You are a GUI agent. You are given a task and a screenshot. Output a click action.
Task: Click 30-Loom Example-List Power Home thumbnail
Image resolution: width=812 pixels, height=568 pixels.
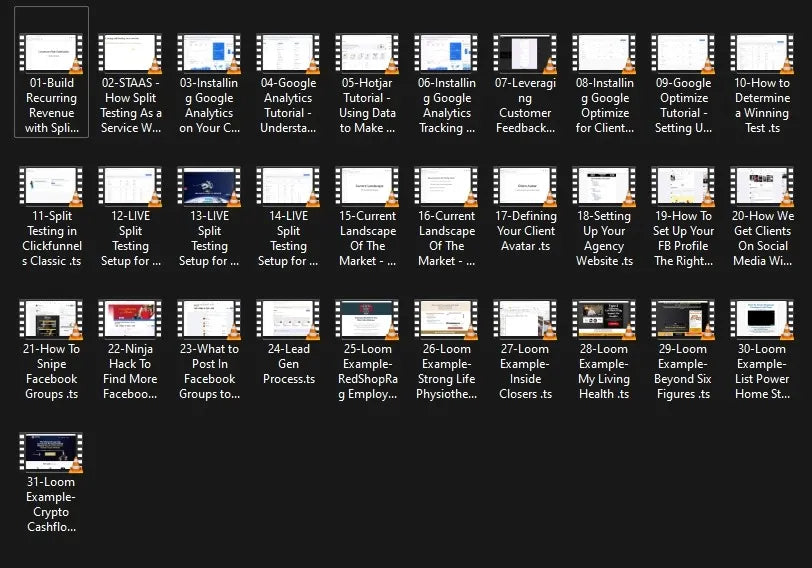(x=762, y=320)
